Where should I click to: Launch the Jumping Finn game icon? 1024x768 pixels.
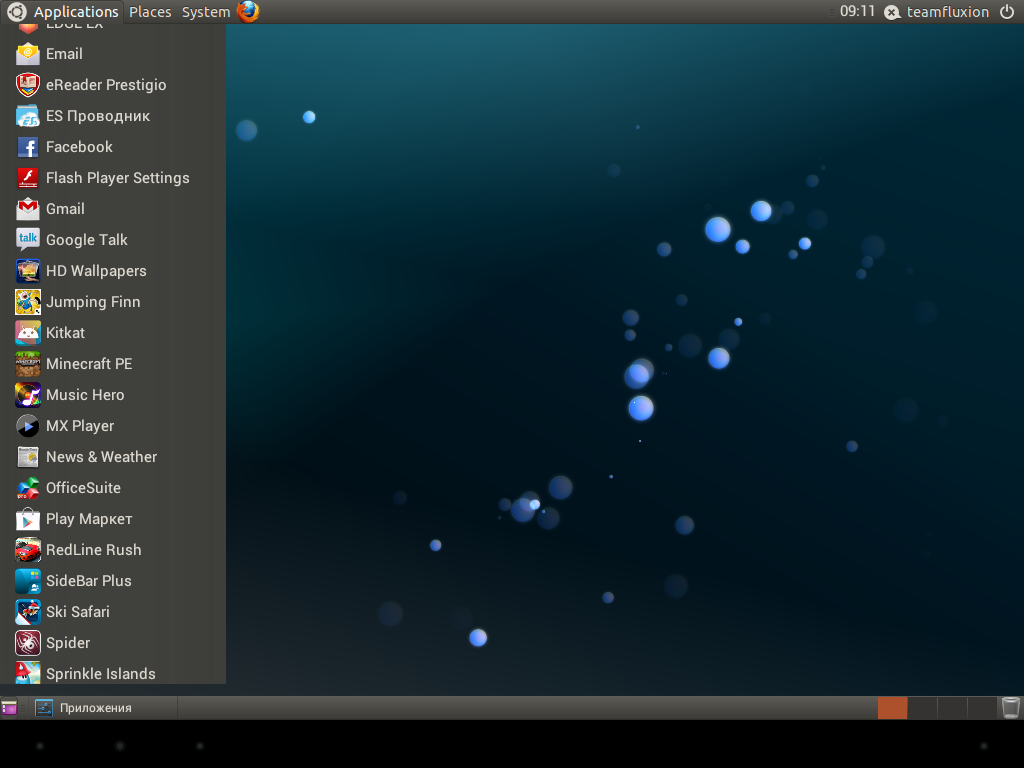point(27,302)
